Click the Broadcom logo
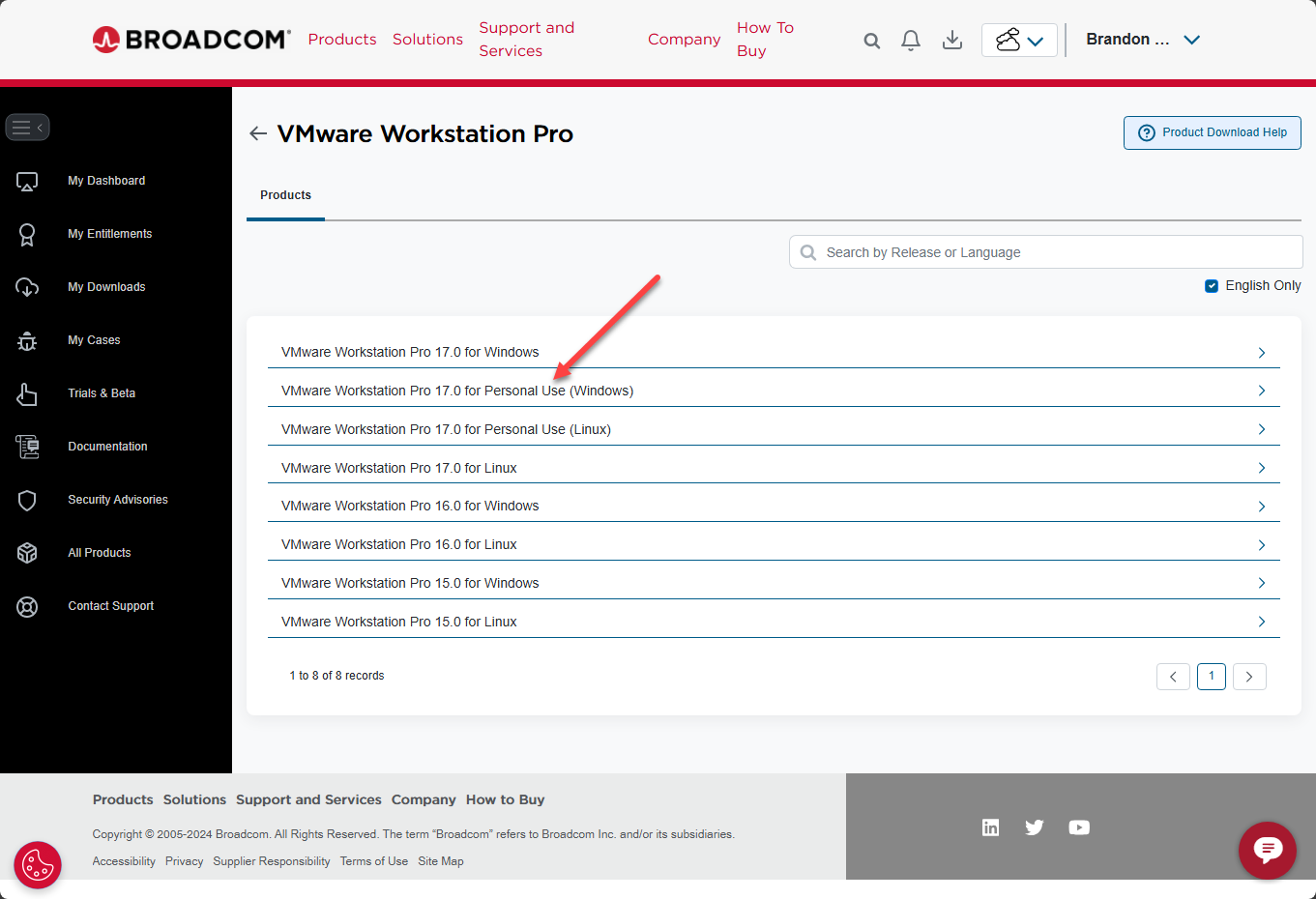 (x=191, y=39)
